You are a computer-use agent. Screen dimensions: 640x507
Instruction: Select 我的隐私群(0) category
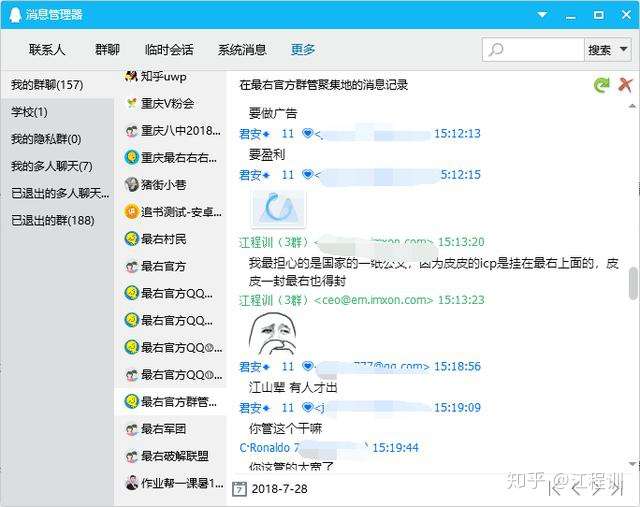point(57,139)
